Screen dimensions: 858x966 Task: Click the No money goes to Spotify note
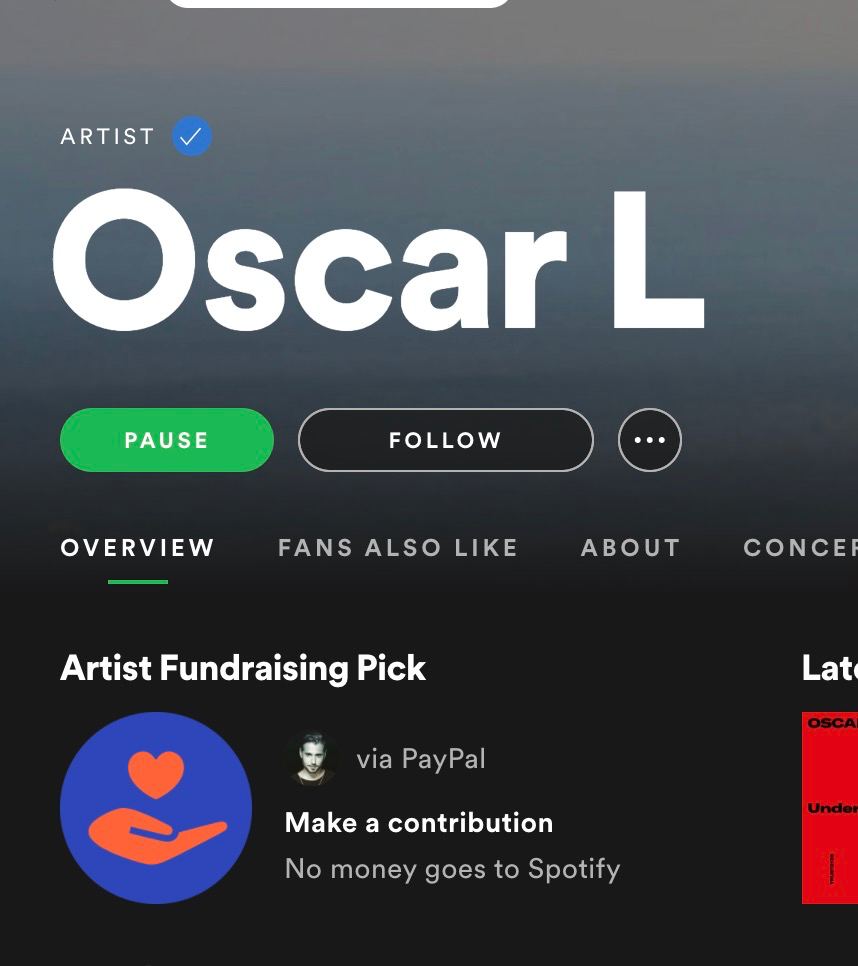[x=452, y=869]
